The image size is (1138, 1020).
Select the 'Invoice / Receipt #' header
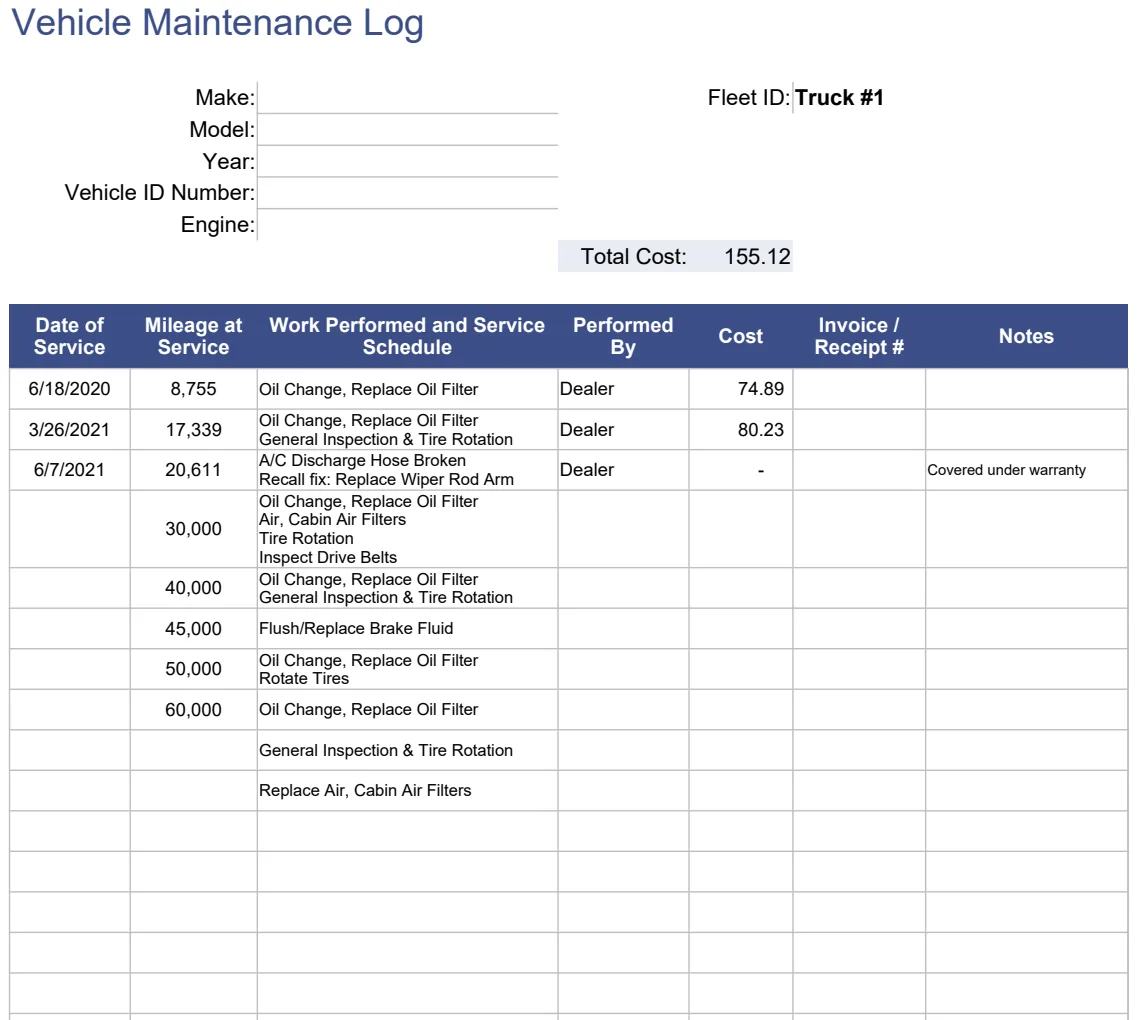859,336
